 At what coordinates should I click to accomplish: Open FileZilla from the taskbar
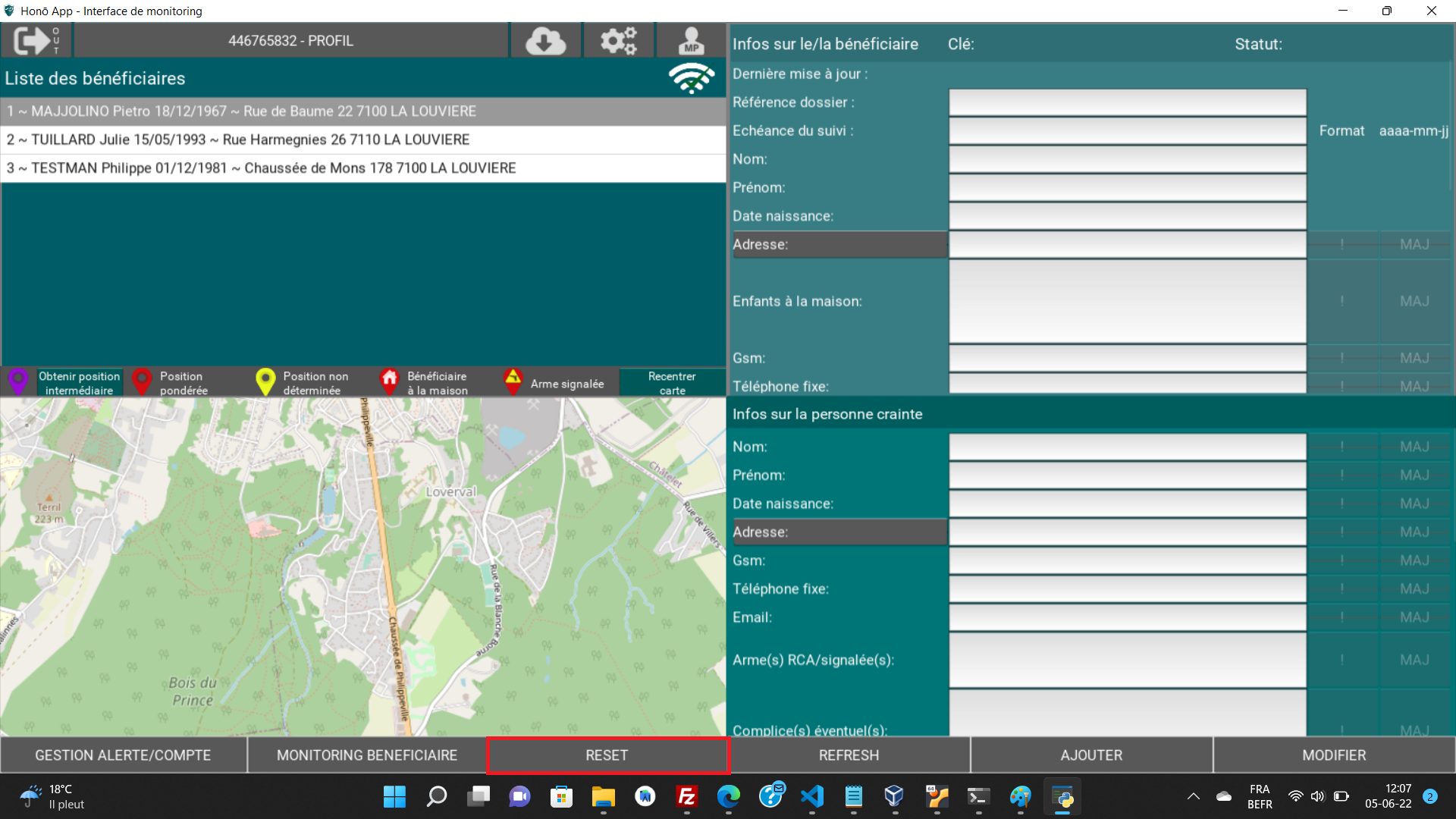tap(686, 796)
